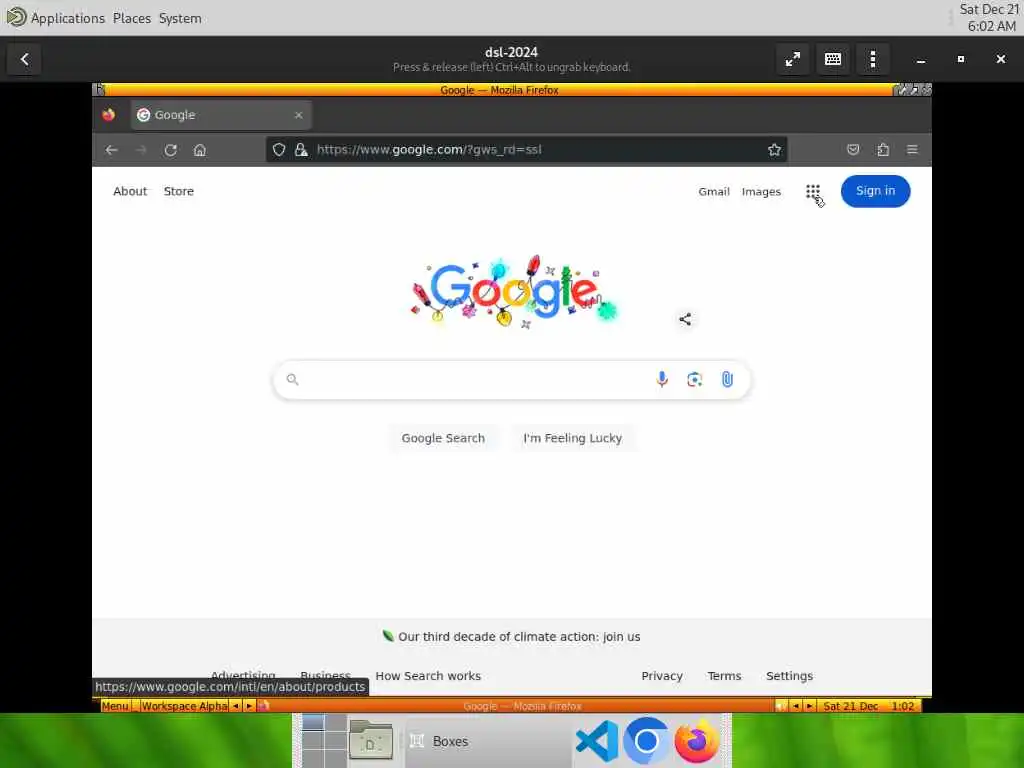Launch Visual Studio Code from the dock
Screen dimensions: 1024x768
pos(598,741)
